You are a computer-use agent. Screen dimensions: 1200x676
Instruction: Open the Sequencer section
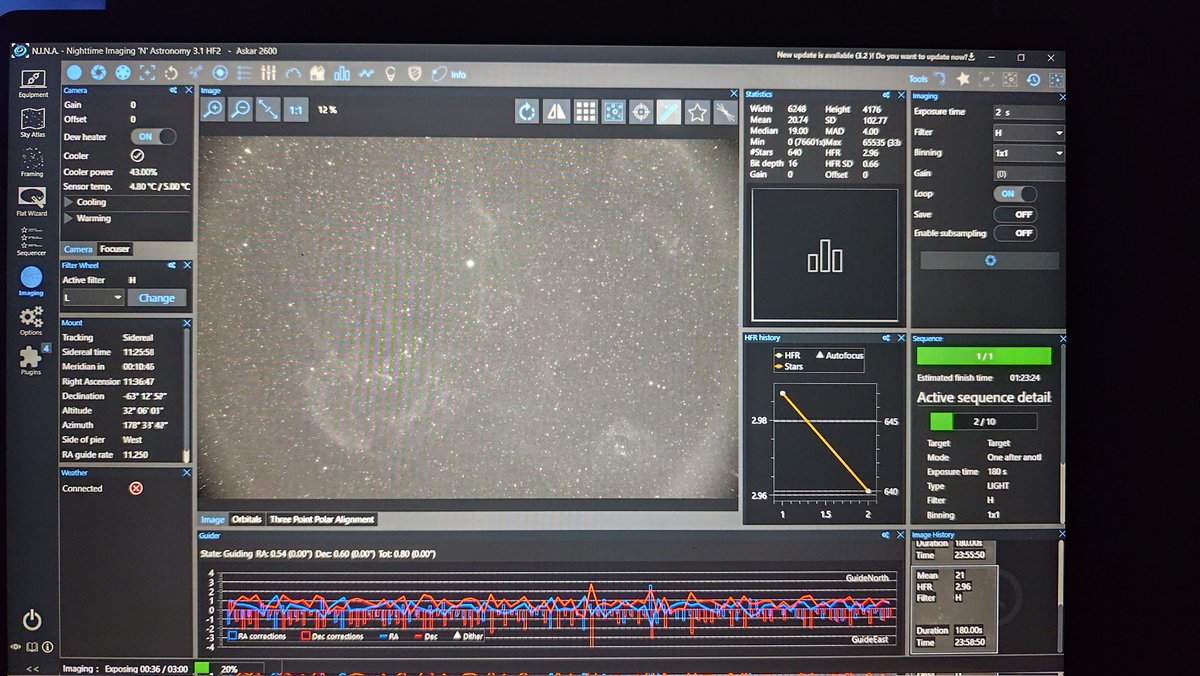coord(32,241)
